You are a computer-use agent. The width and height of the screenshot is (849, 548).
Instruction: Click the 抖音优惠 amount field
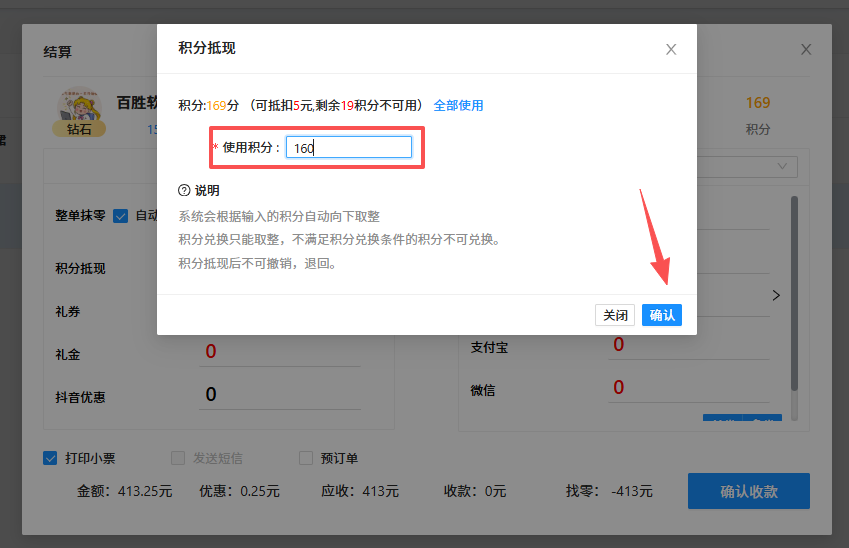(295, 395)
